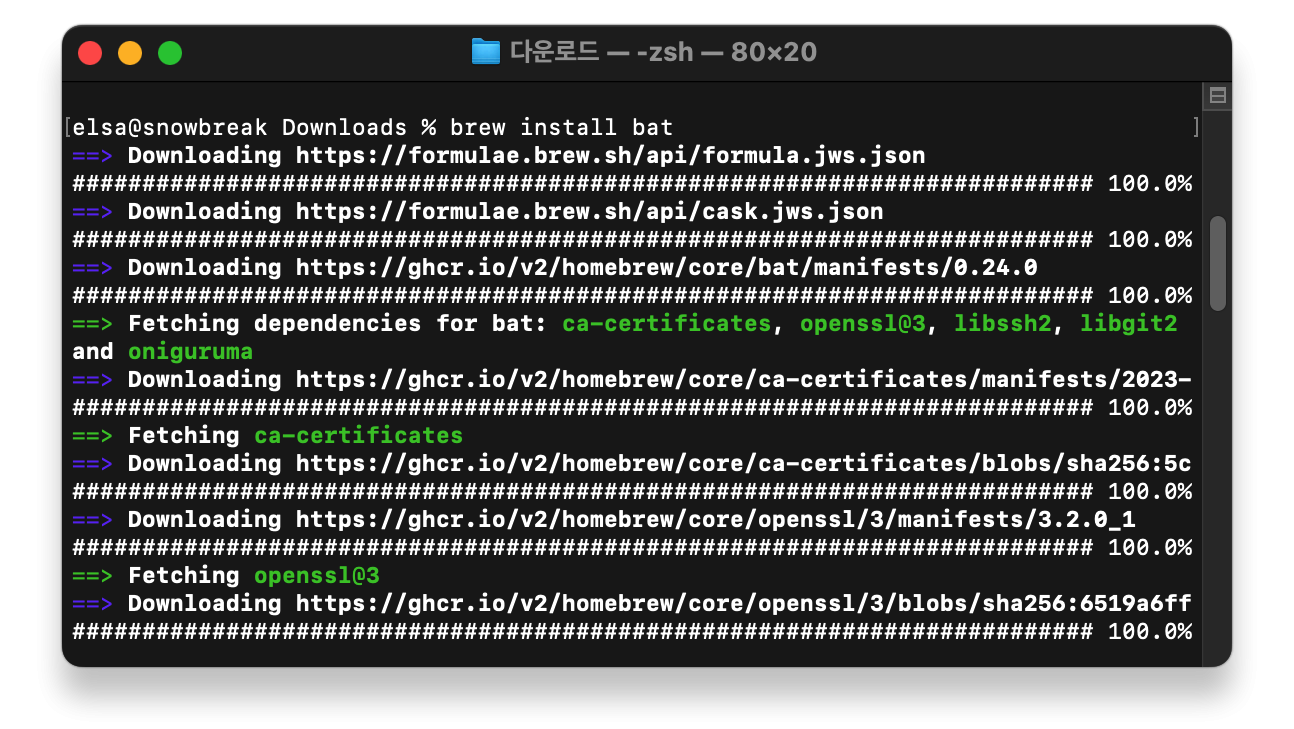The image size is (1294, 729).
Task: Click the cask.jws.json download URL
Action: [589, 212]
